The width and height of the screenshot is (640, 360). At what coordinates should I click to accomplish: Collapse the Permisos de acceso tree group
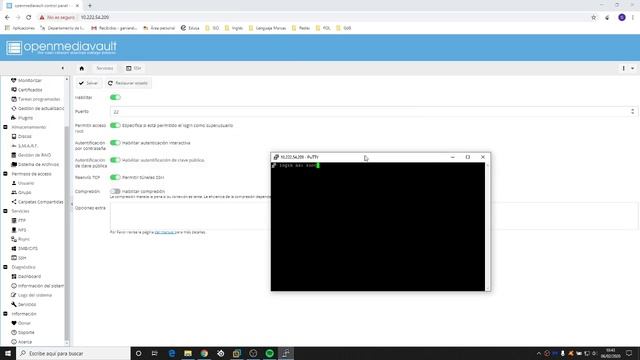(5, 174)
